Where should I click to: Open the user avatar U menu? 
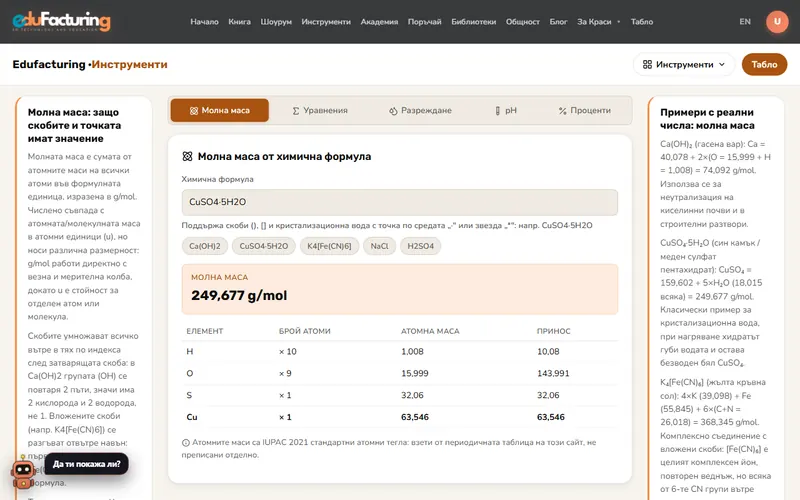tap(777, 21)
